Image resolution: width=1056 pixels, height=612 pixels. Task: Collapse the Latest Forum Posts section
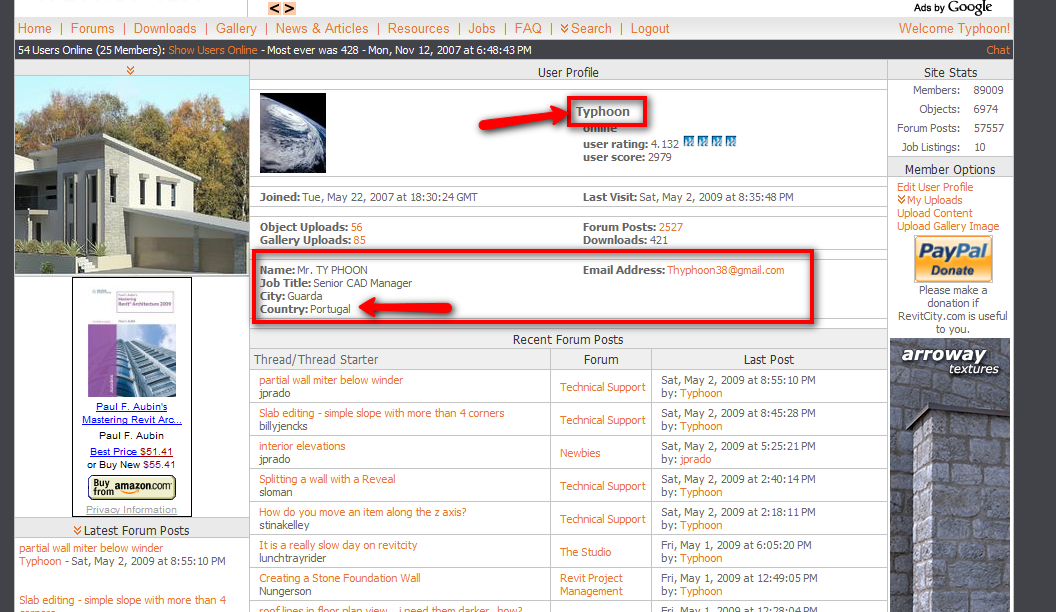[77, 531]
